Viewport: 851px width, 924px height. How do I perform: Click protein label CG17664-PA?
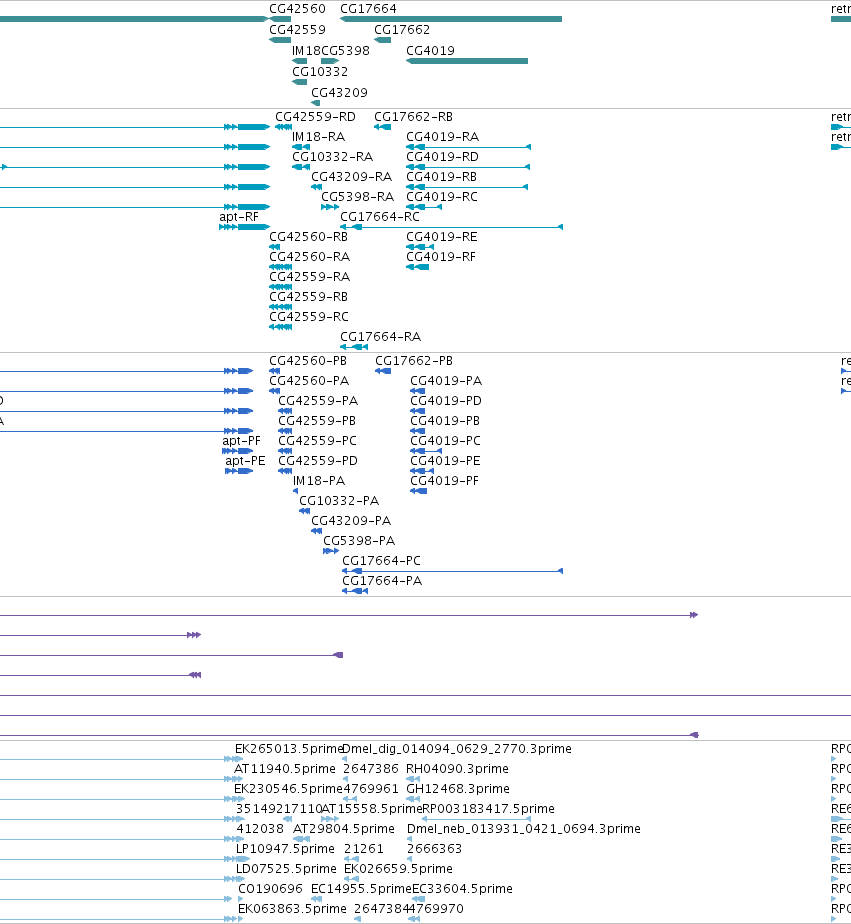pos(382,581)
